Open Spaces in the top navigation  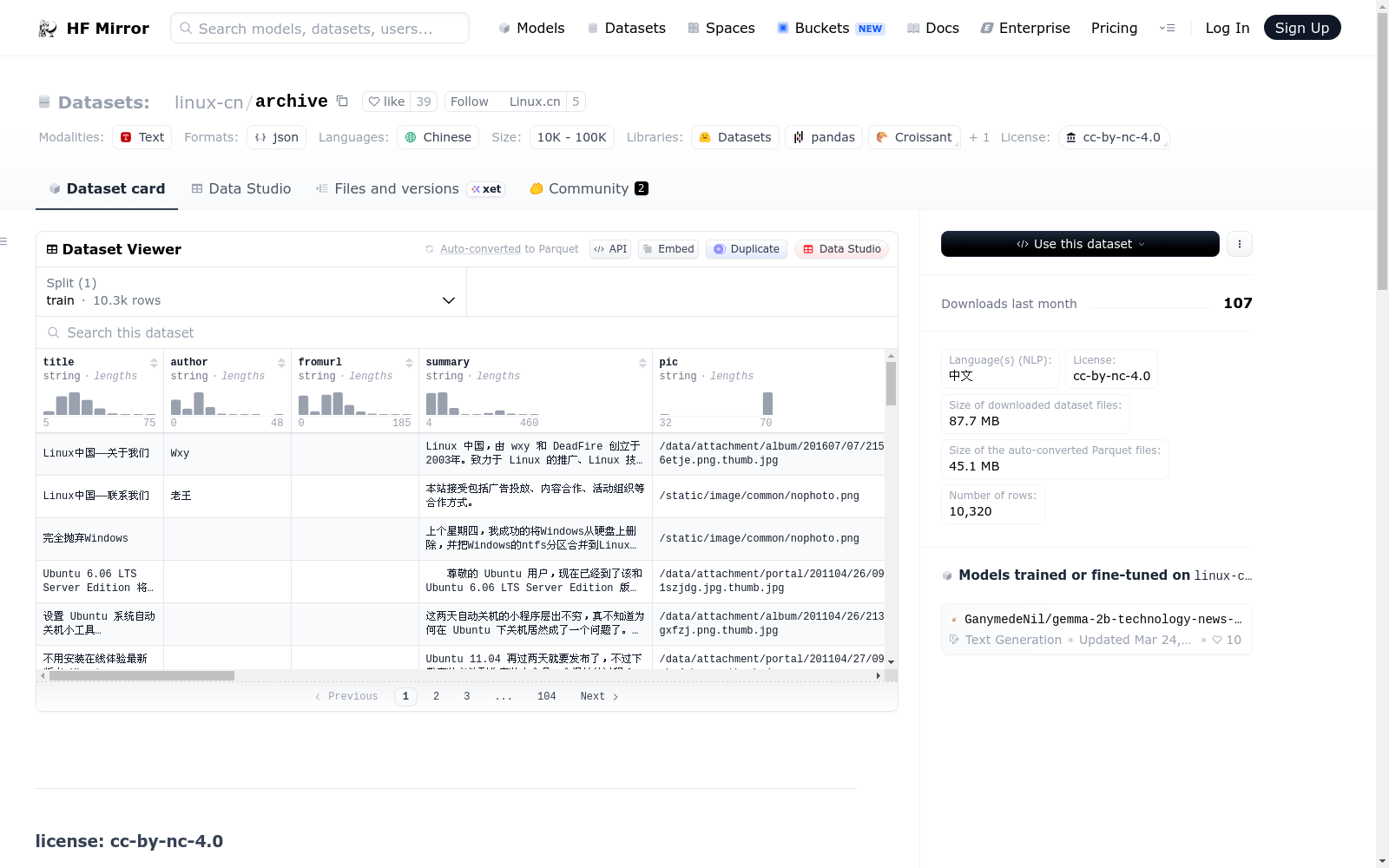(x=721, y=28)
